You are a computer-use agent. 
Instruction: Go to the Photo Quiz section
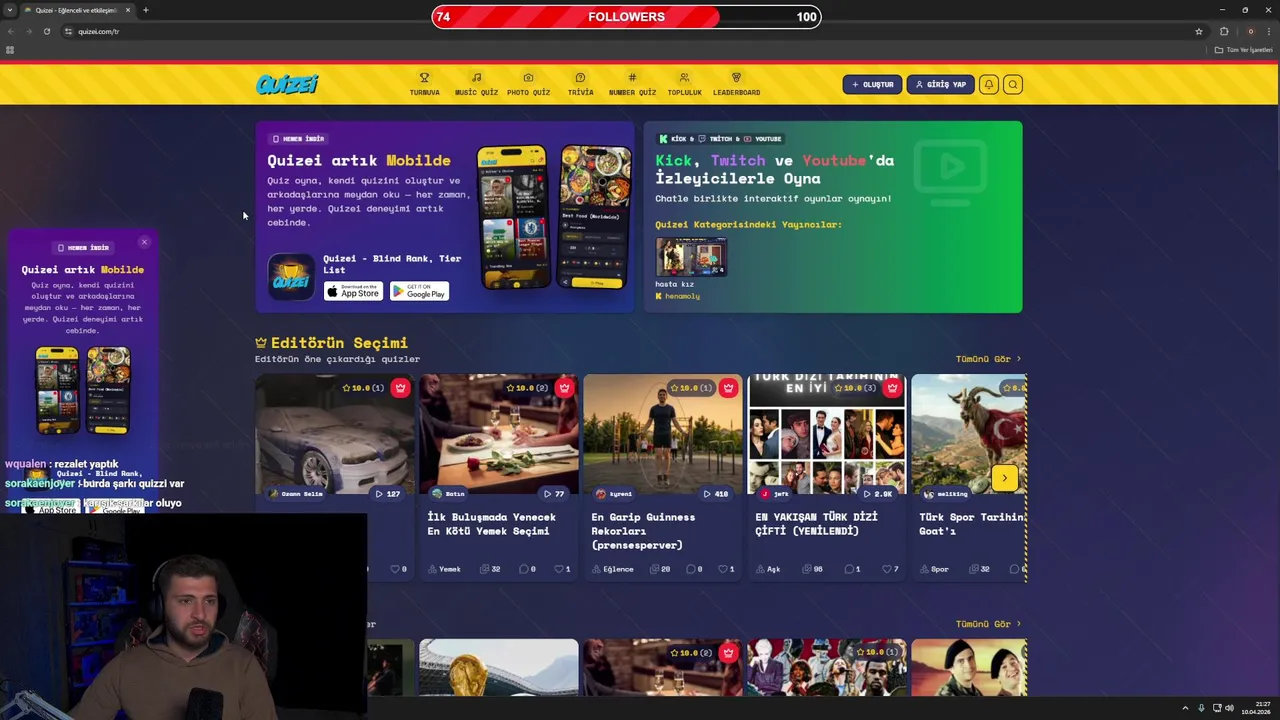pos(528,84)
